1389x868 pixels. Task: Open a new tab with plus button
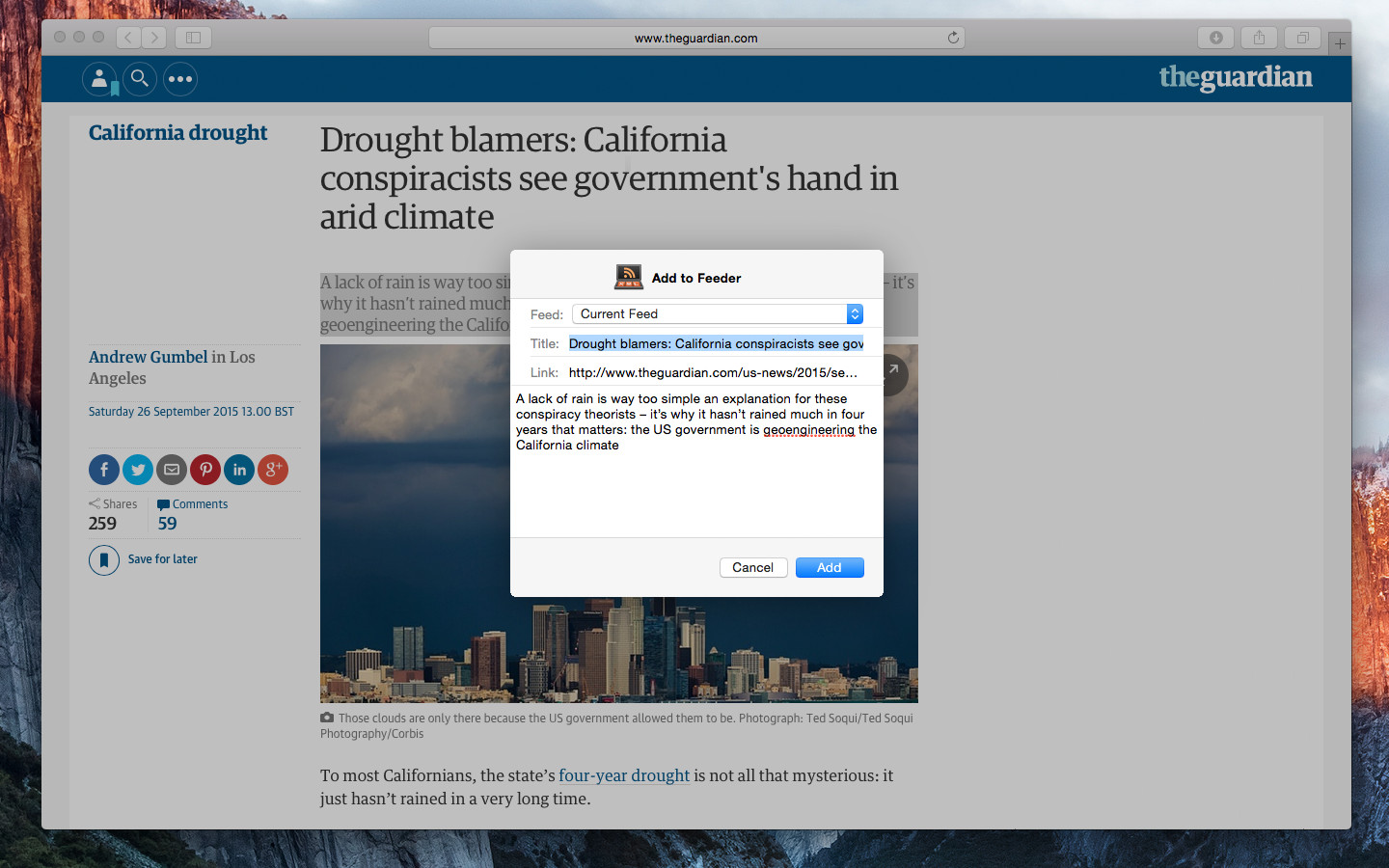pos(1339,43)
